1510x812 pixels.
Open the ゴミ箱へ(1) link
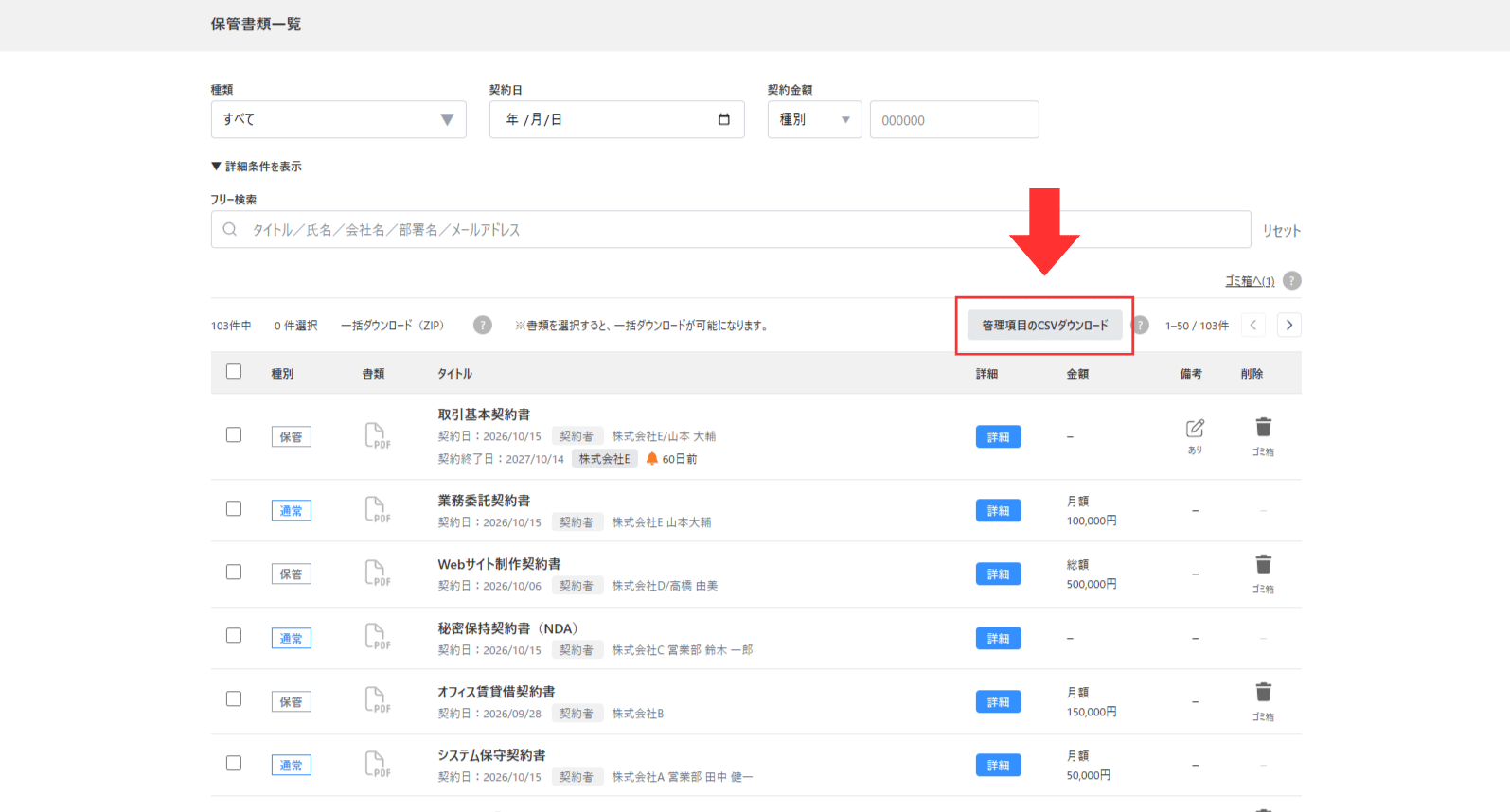1250,281
